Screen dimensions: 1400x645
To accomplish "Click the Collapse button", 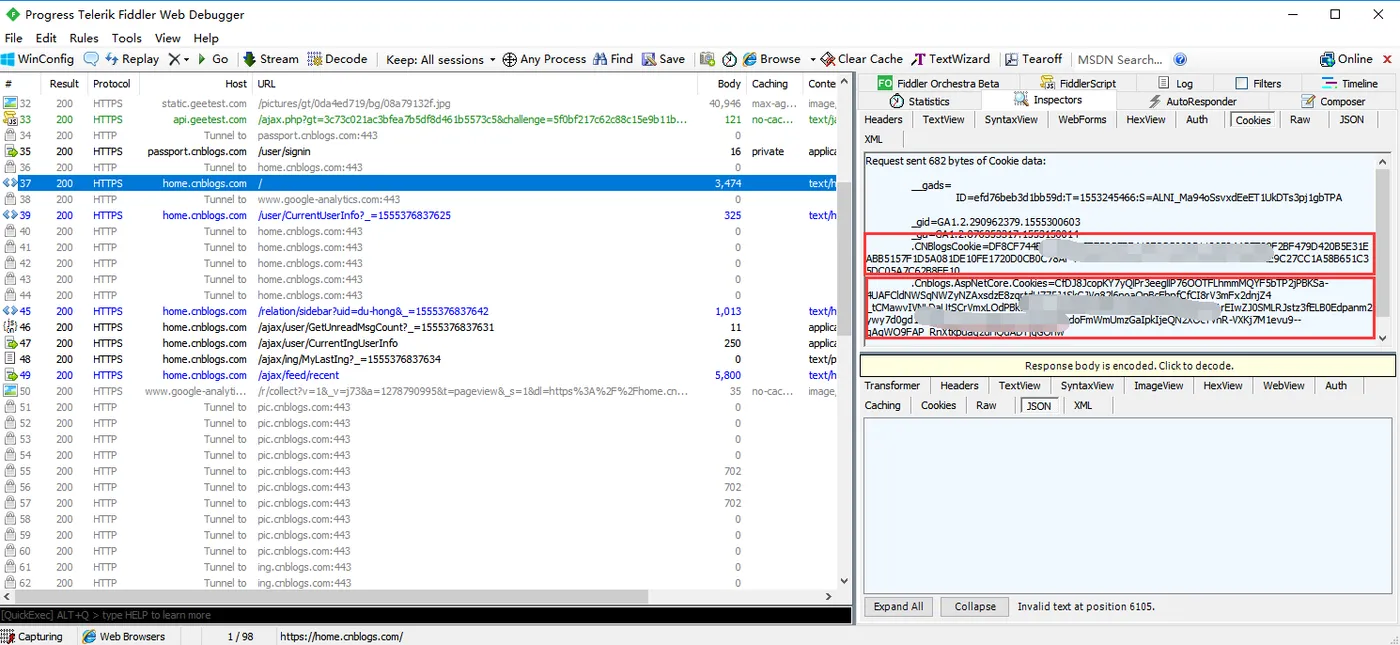I will click(975, 606).
